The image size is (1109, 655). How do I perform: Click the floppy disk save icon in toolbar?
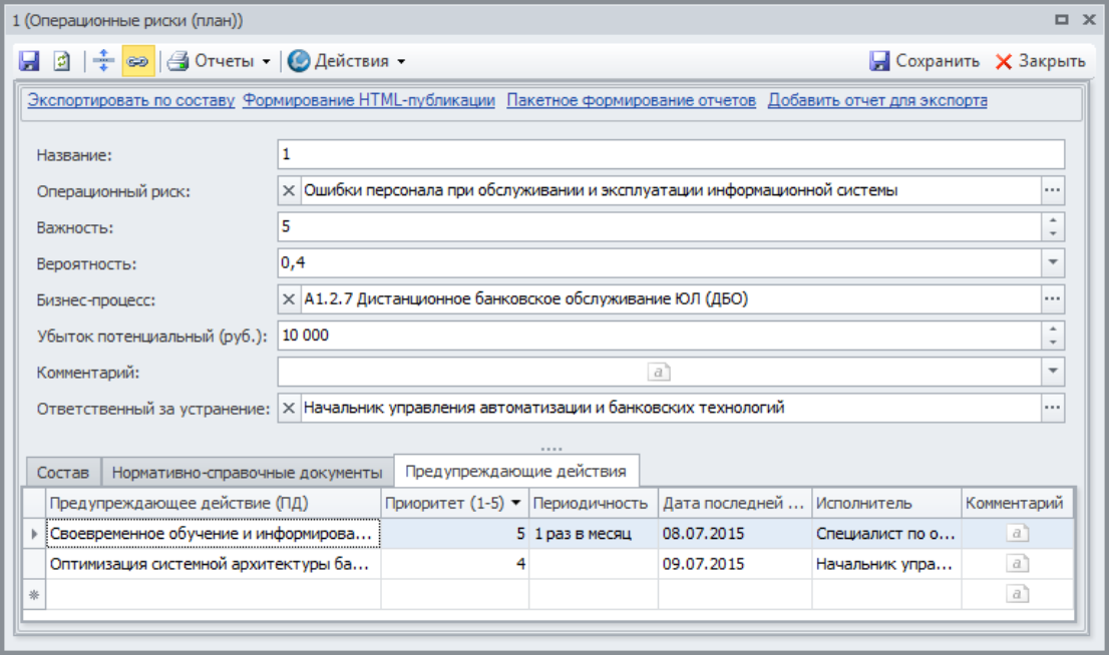point(30,61)
